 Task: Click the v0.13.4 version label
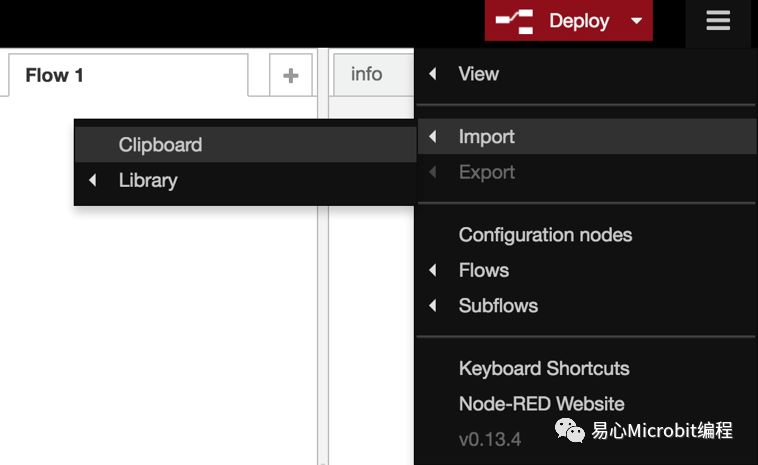(490, 439)
